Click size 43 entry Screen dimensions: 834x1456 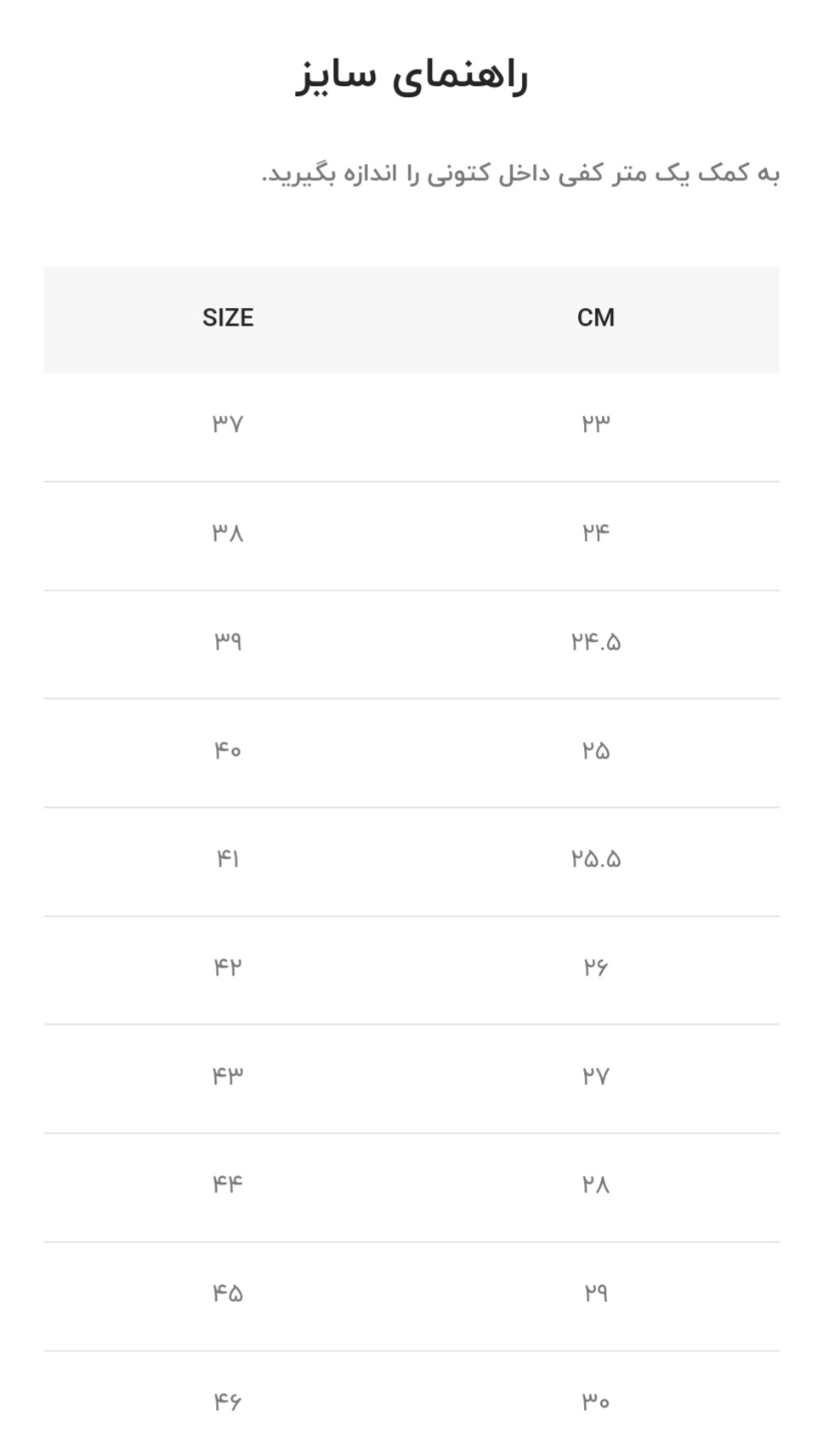[x=228, y=1076]
